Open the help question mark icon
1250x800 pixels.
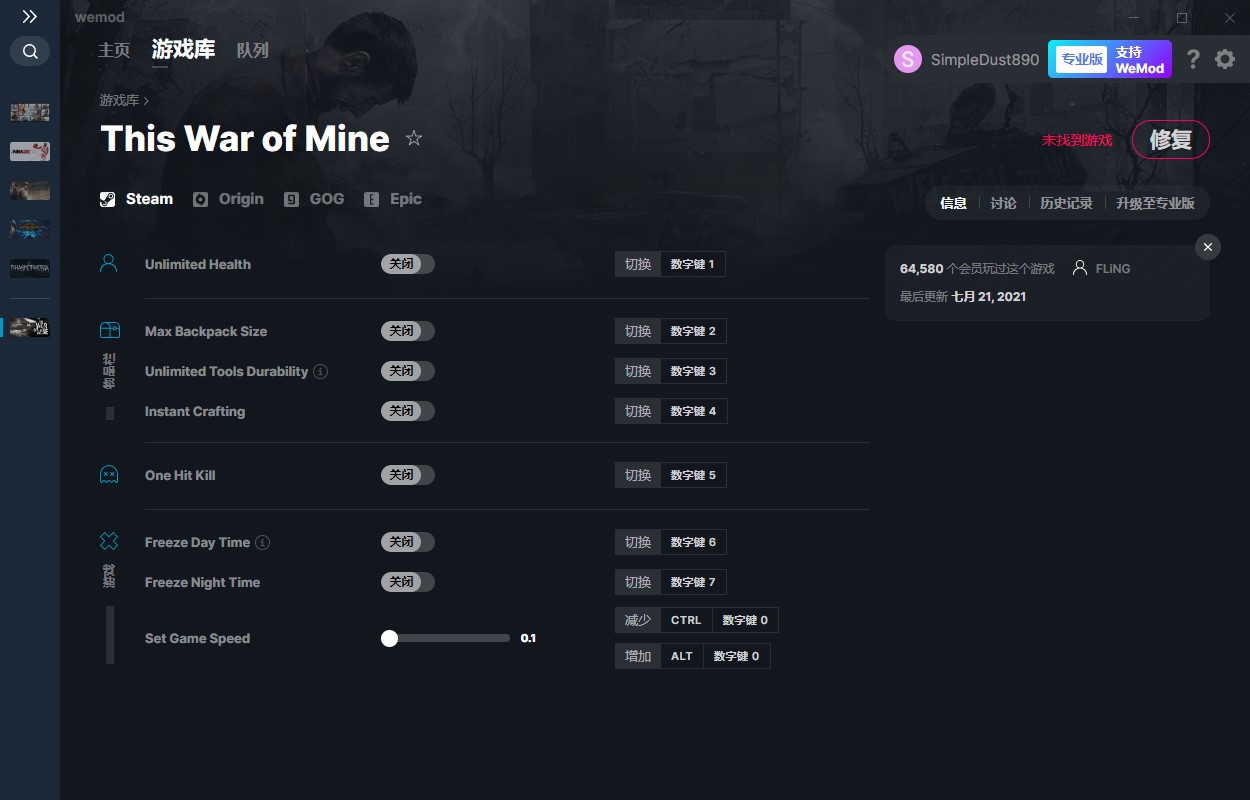(1193, 59)
